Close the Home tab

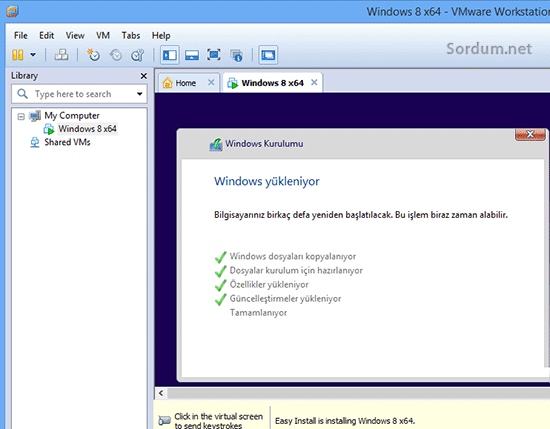click(211, 82)
